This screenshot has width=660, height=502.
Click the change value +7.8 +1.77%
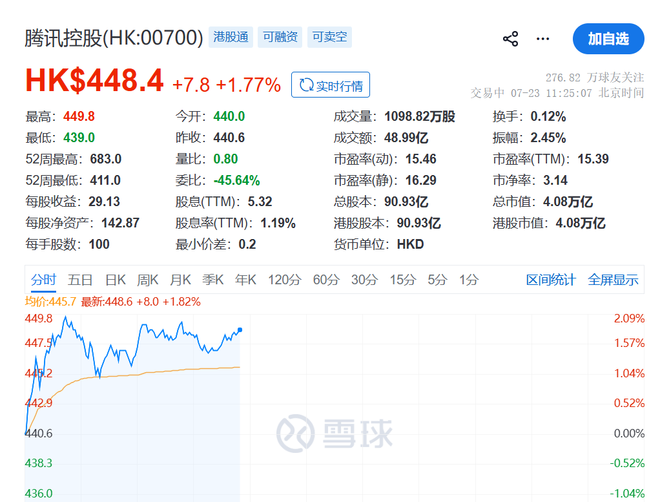coord(226,85)
